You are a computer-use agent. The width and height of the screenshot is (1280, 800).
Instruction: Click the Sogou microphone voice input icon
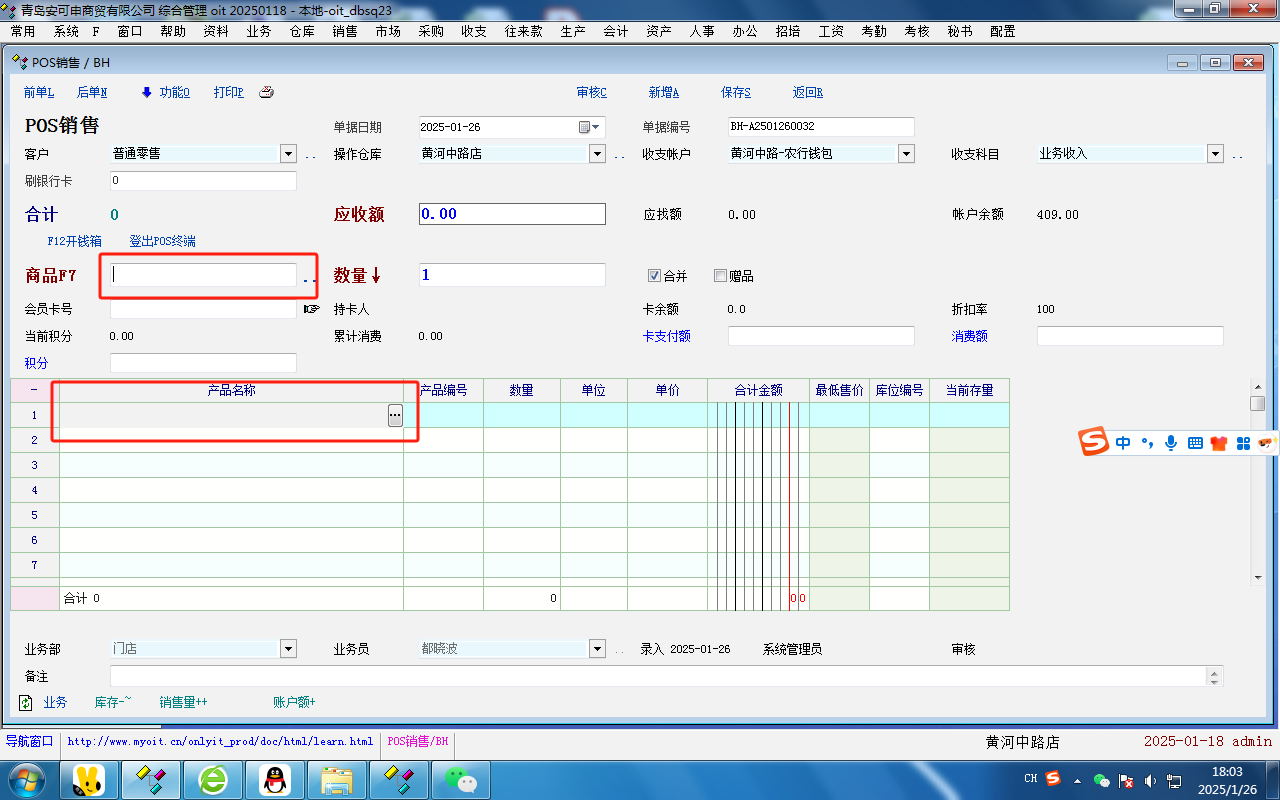coord(1171,443)
